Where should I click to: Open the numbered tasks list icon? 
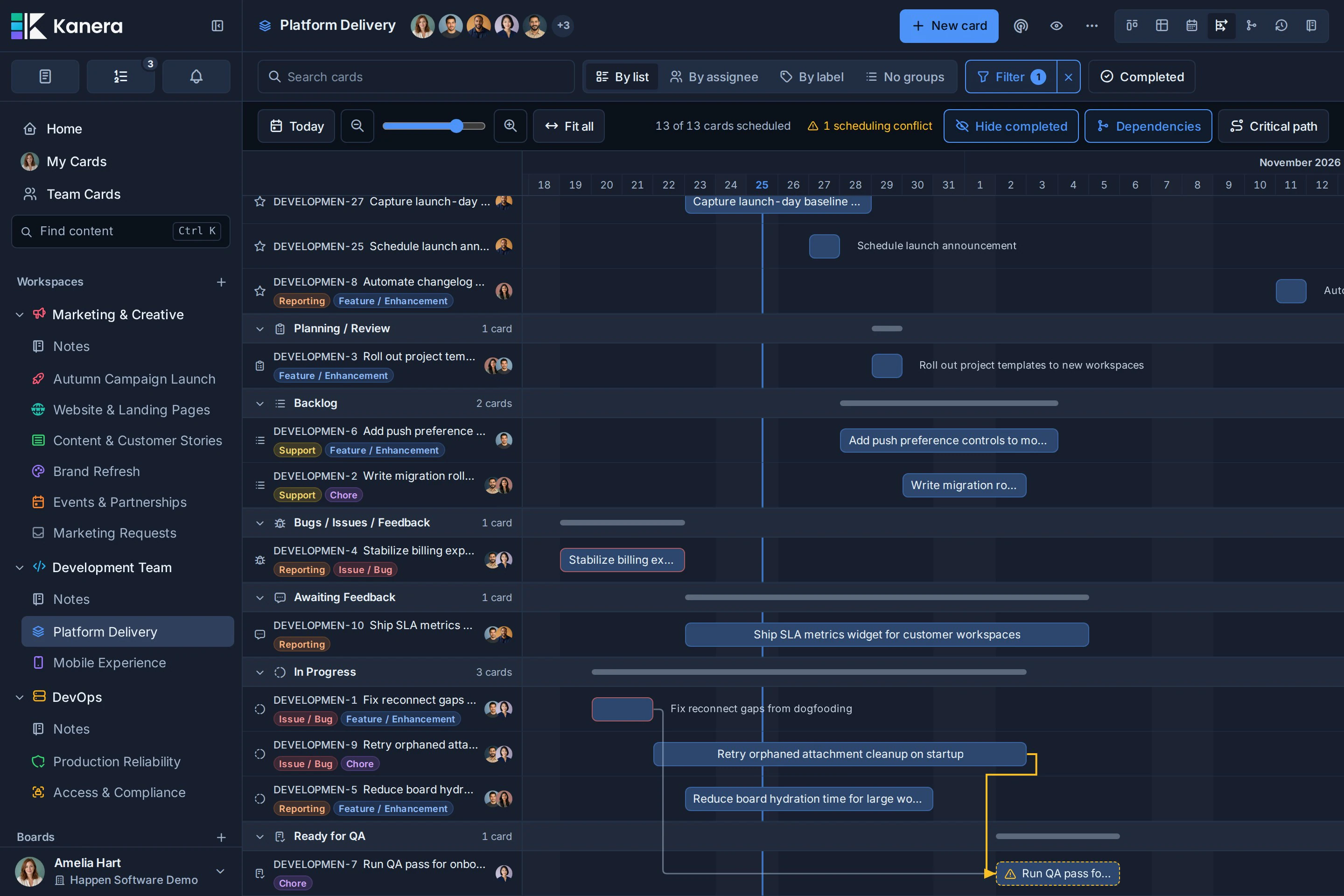pyautogui.click(x=120, y=77)
